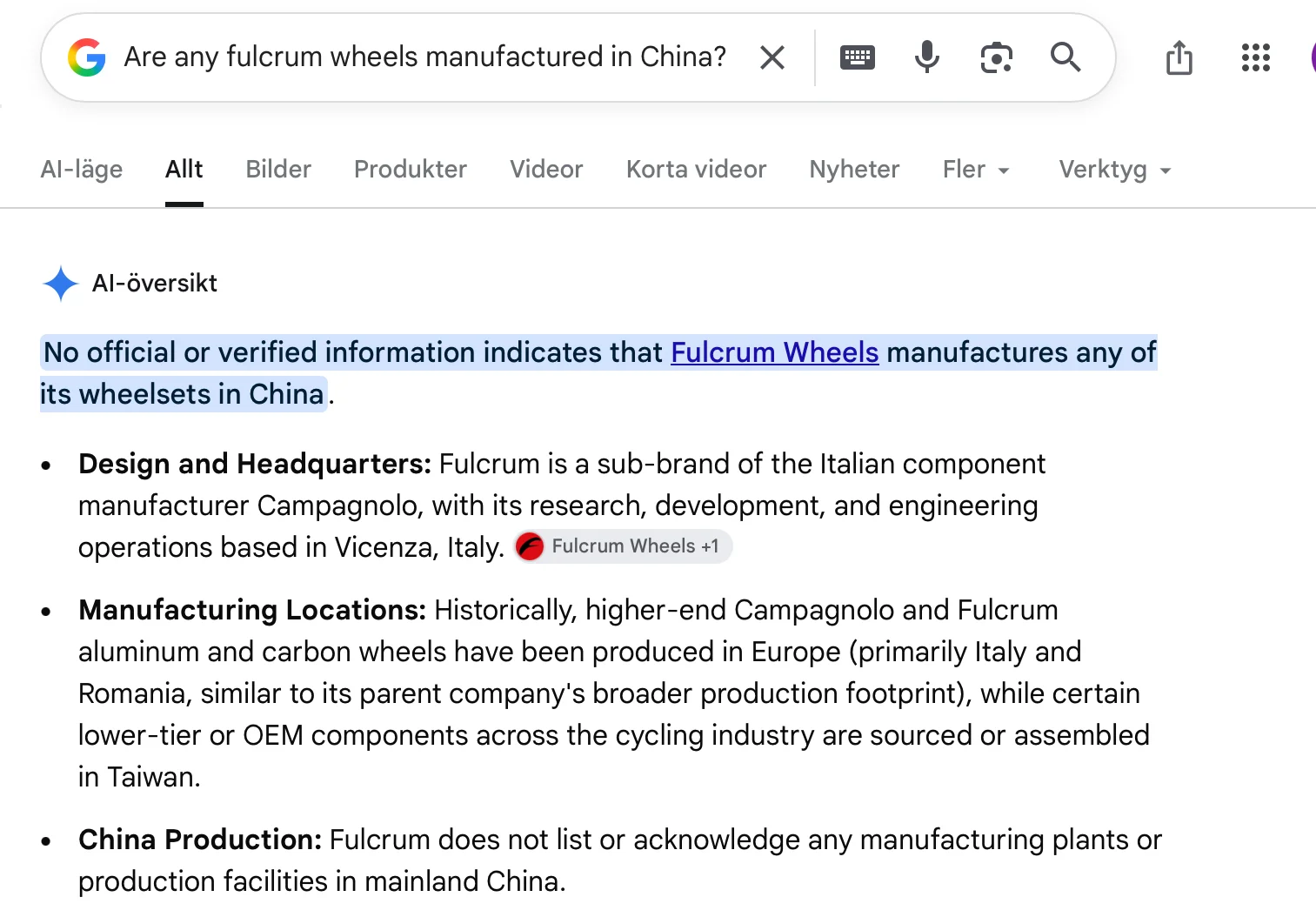The height and width of the screenshot is (917, 1316).
Task: Click the share icon
Action: click(x=1179, y=57)
